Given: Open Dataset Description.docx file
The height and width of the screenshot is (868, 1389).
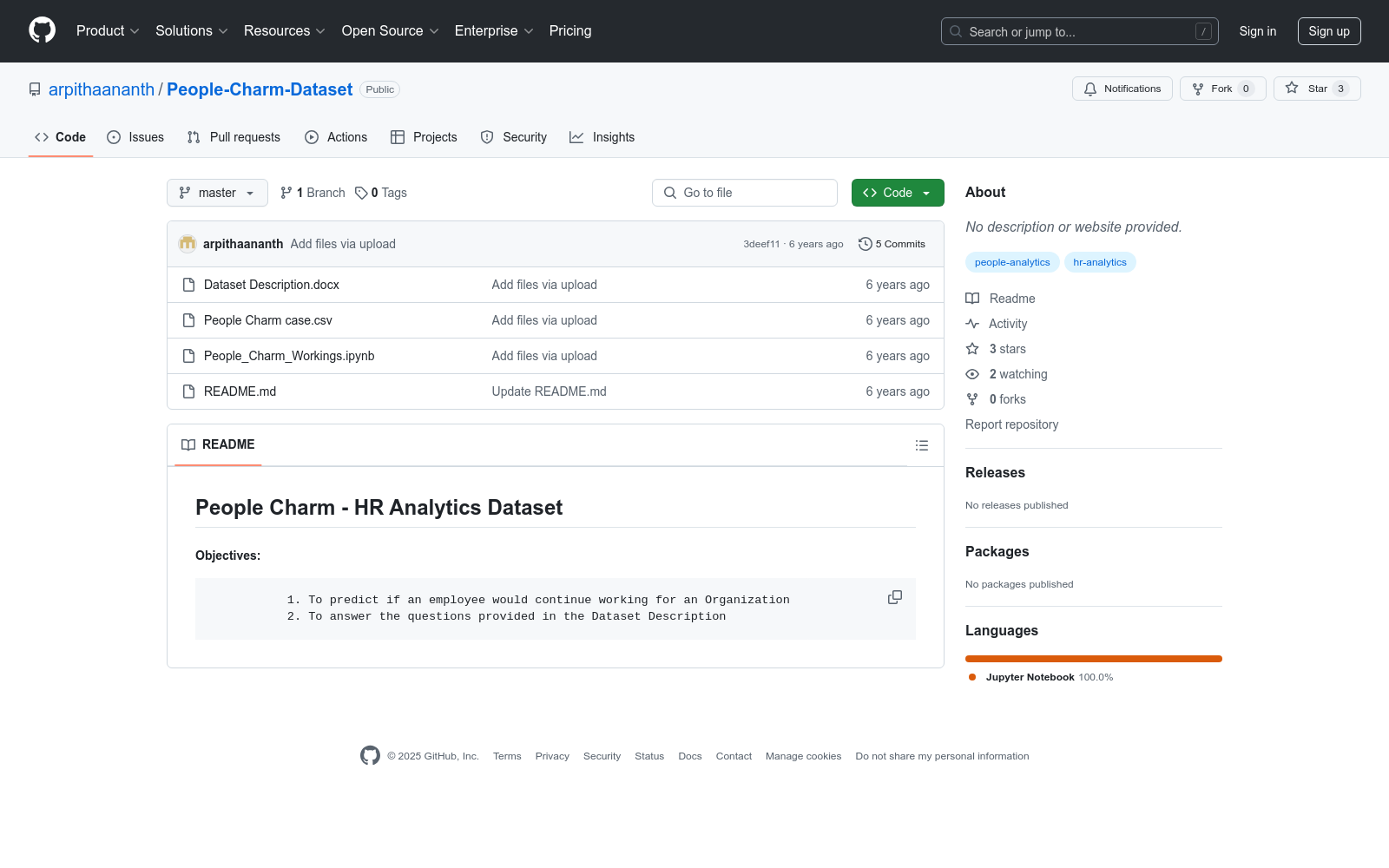Looking at the screenshot, I should click(272, 285).
